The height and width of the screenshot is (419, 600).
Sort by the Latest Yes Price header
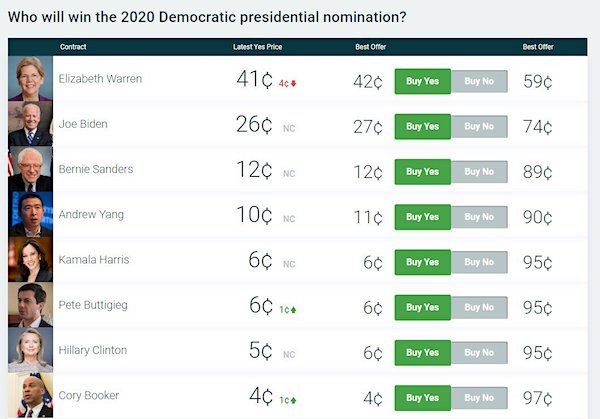(x=258, y=47)
